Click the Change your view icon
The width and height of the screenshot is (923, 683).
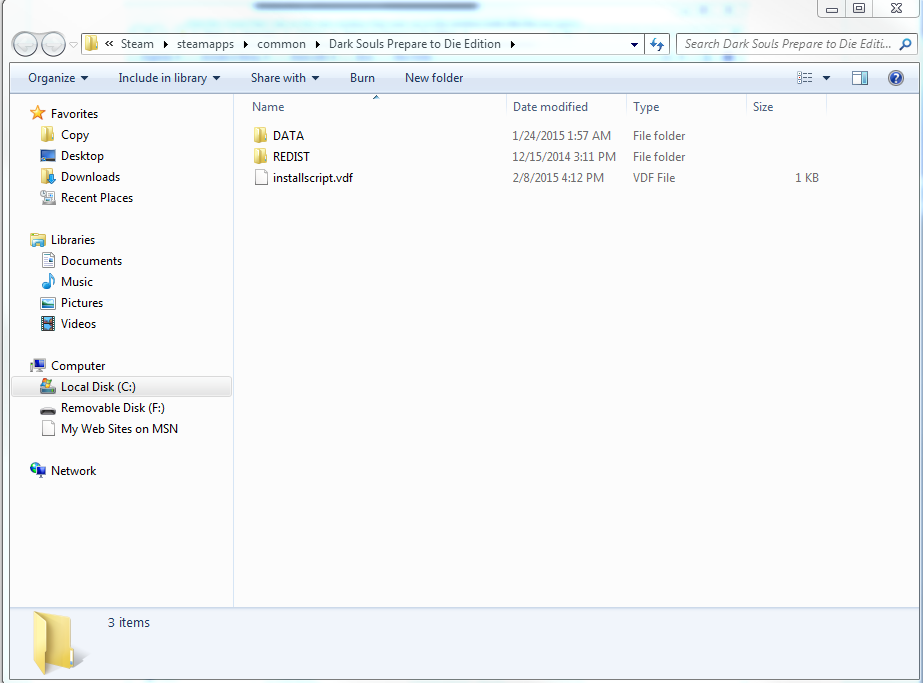click(x=805, y=78)
